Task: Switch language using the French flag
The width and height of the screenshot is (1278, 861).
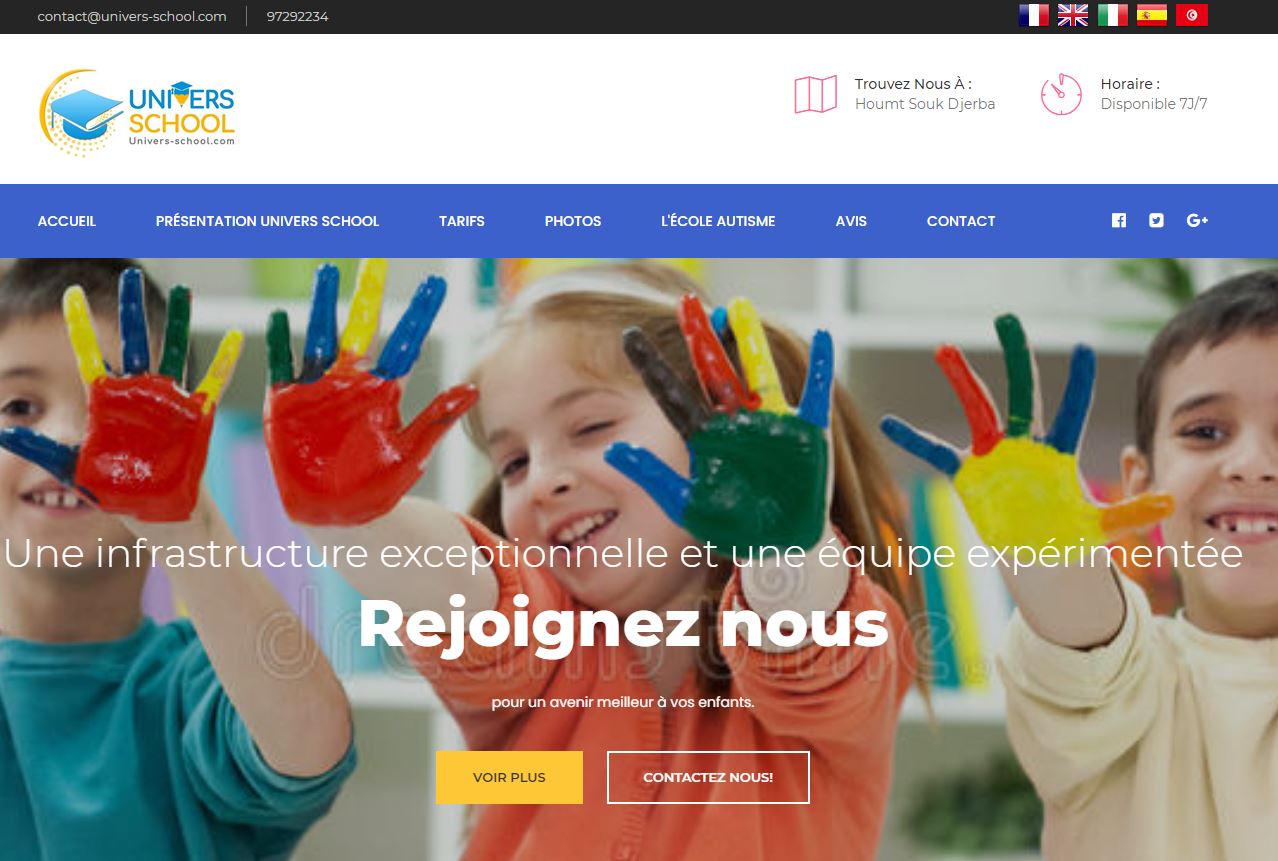Action: coord(1033,15)
